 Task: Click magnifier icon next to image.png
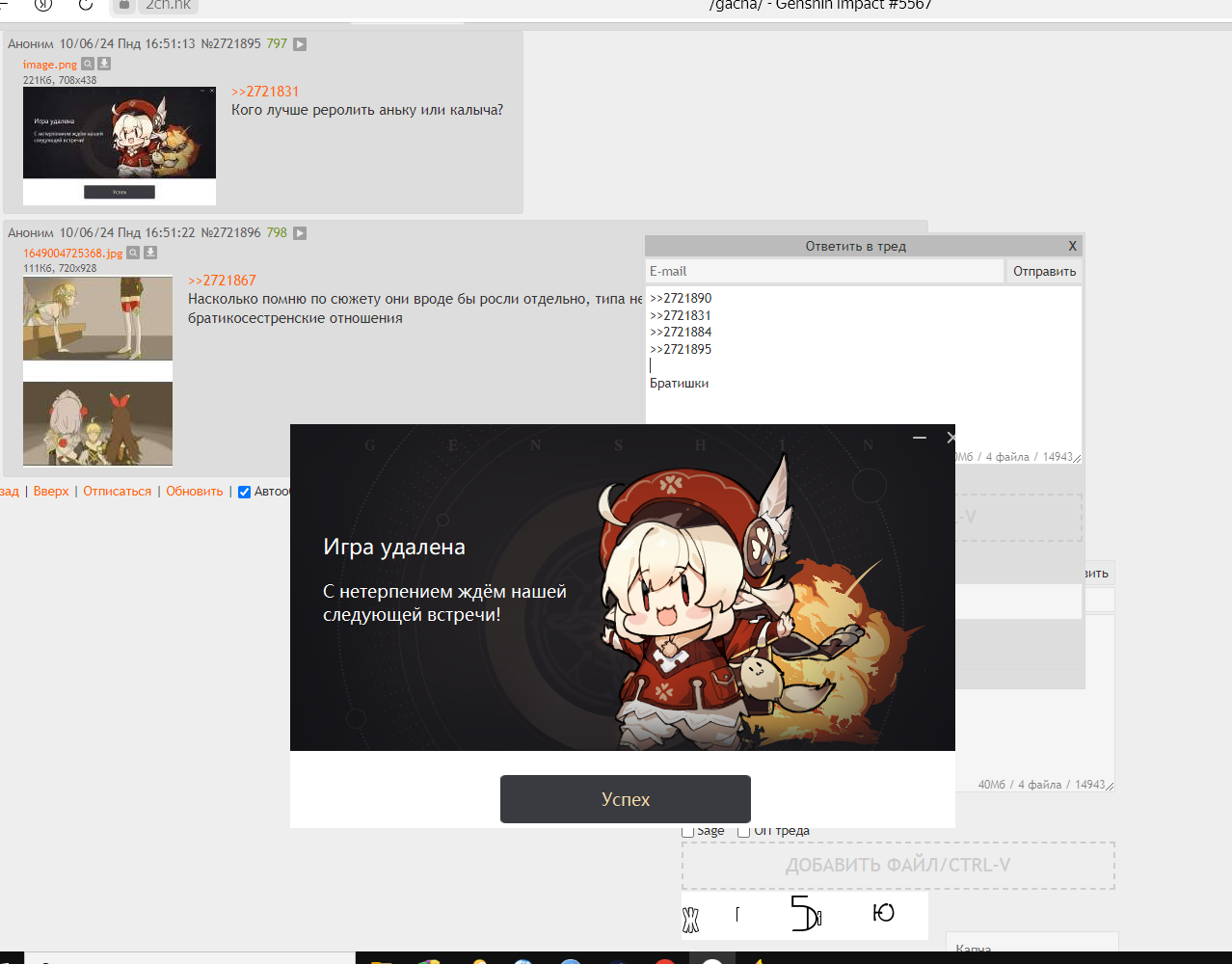[88, 64]
